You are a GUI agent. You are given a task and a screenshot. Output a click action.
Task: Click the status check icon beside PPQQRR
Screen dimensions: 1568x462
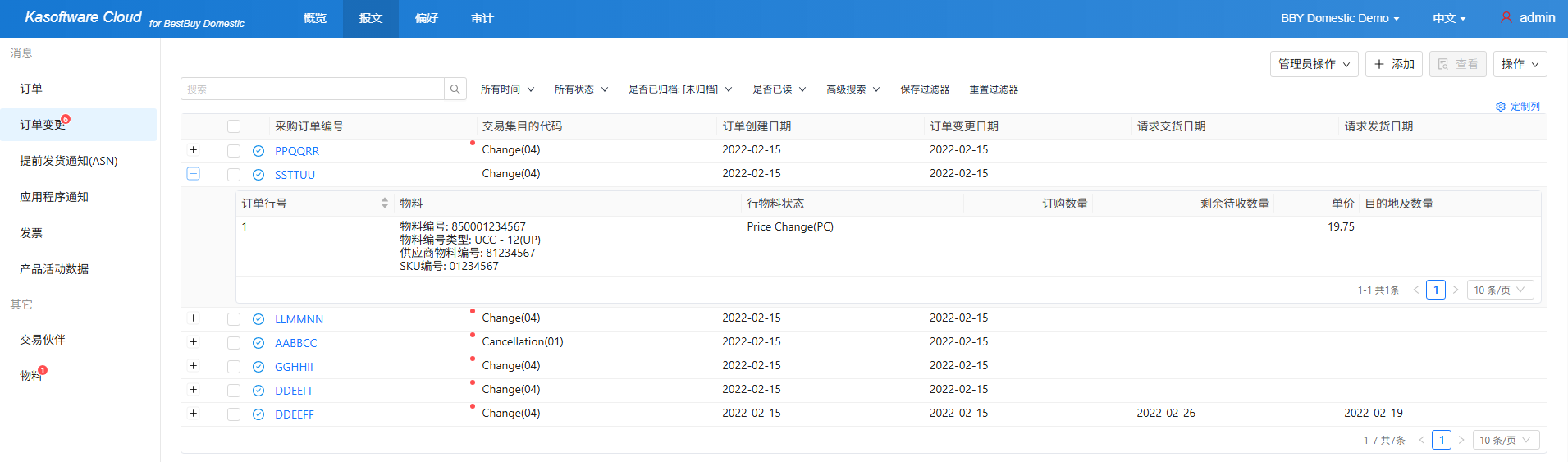pos(258,151)
